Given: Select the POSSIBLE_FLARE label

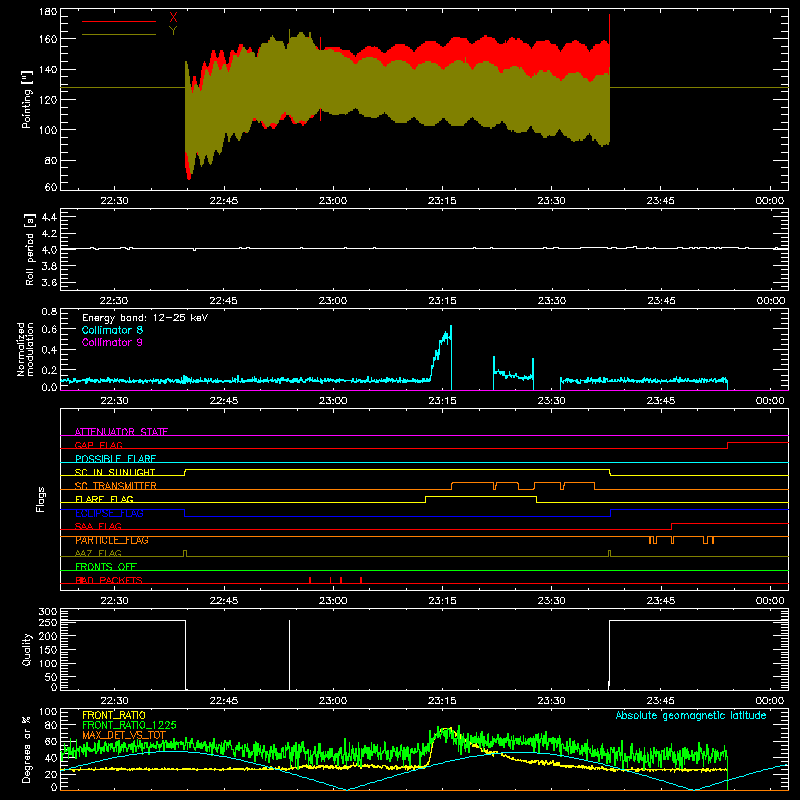Looking at the screenshot, I should click(x=115, y=458).
